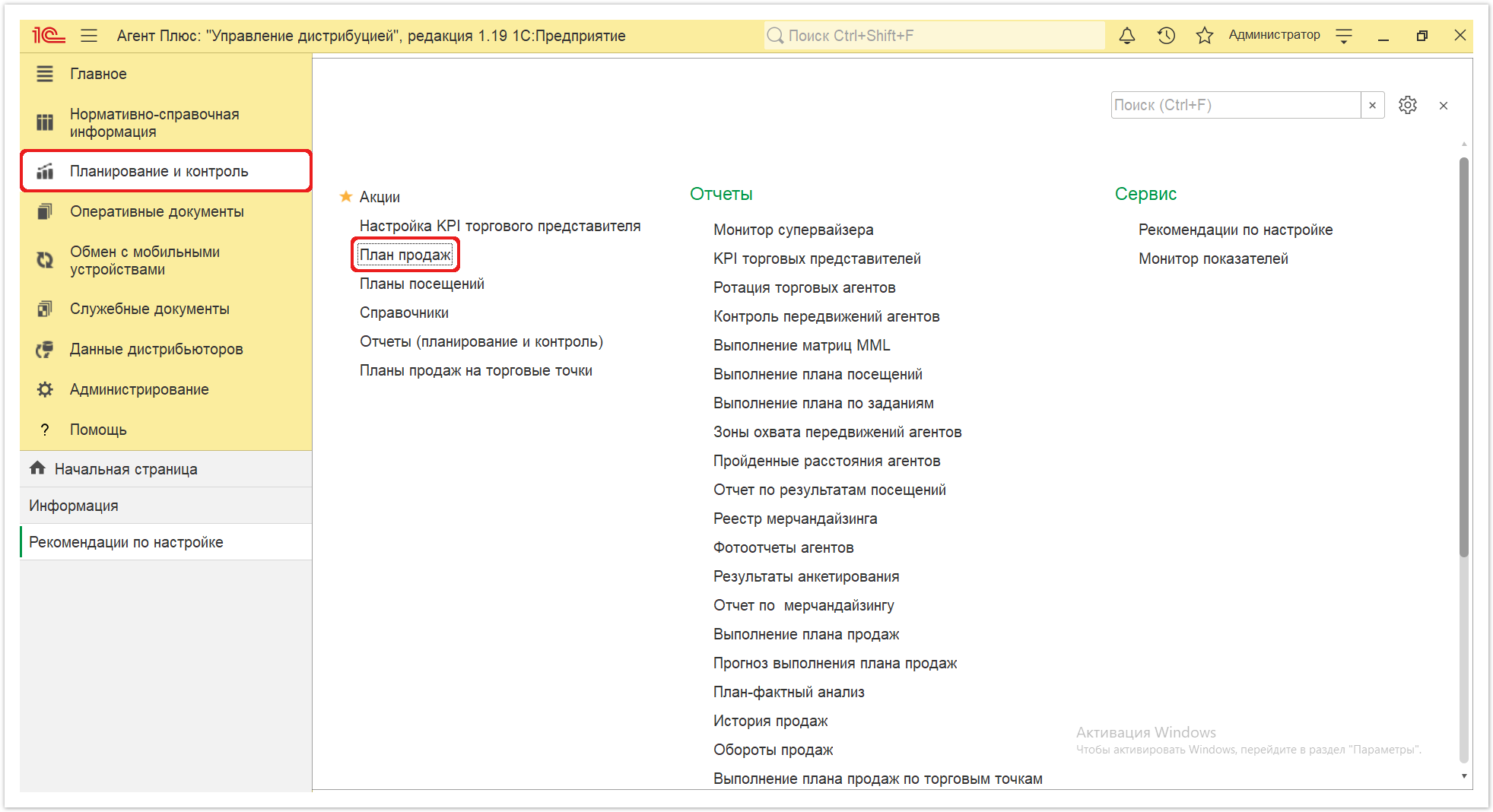
Task: Open Монитор супервайзера report
Action: click(x=793, y=230)
